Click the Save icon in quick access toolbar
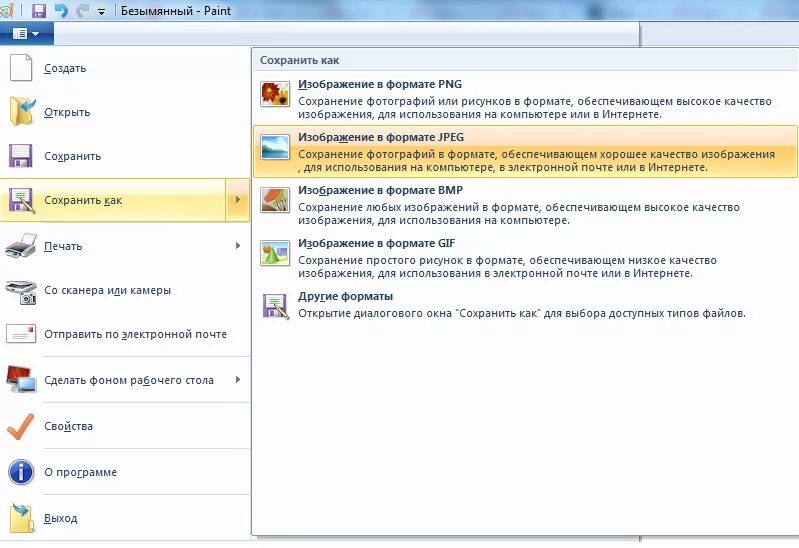 point(39,11)
